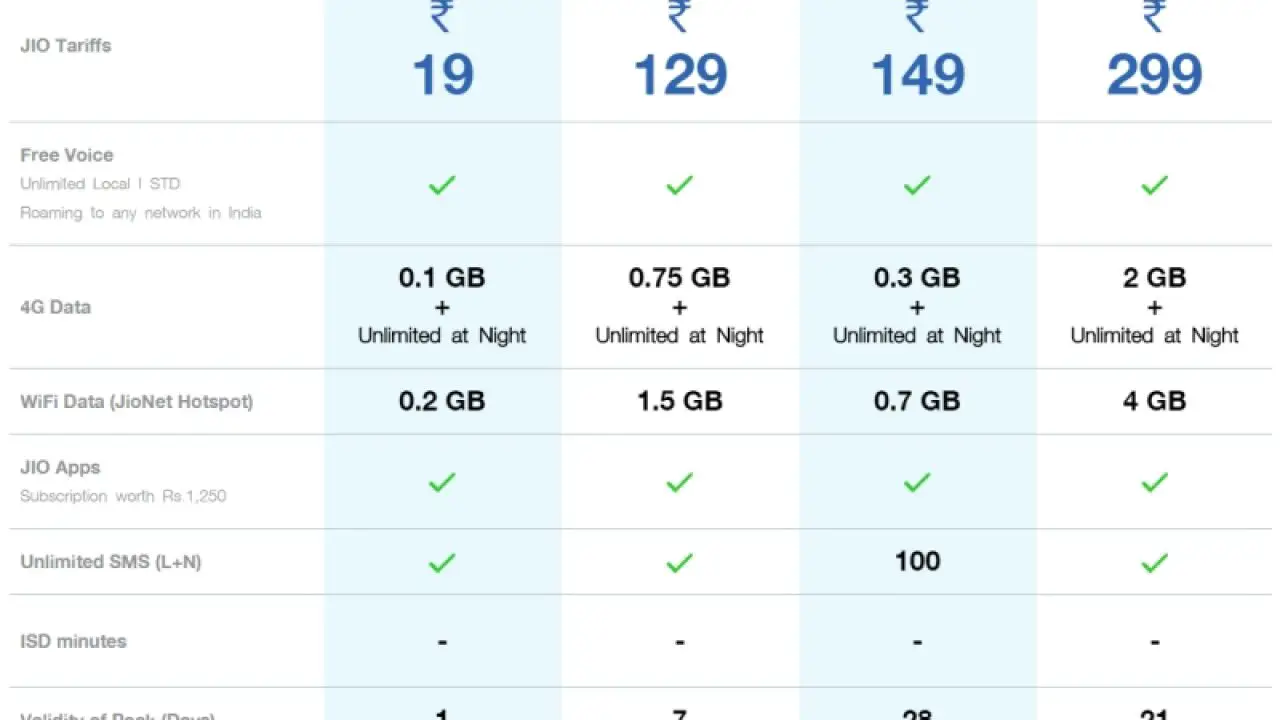Click the Unlimited SMS checkmark under 299 plan
This screenshot has width=1280, height=720.
click(1155, 563)
